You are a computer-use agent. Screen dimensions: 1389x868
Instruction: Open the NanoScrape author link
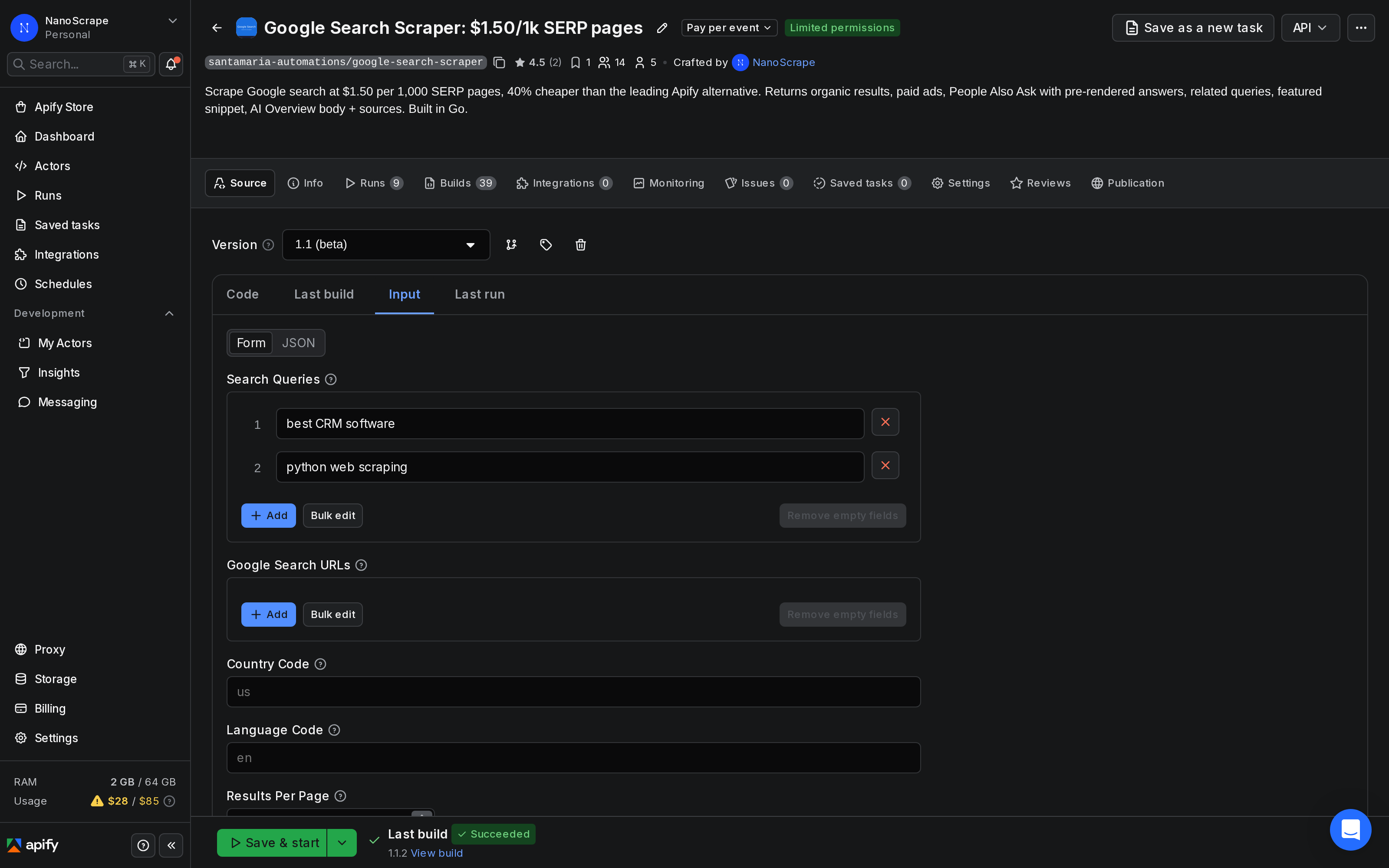(x=783, y=62)
